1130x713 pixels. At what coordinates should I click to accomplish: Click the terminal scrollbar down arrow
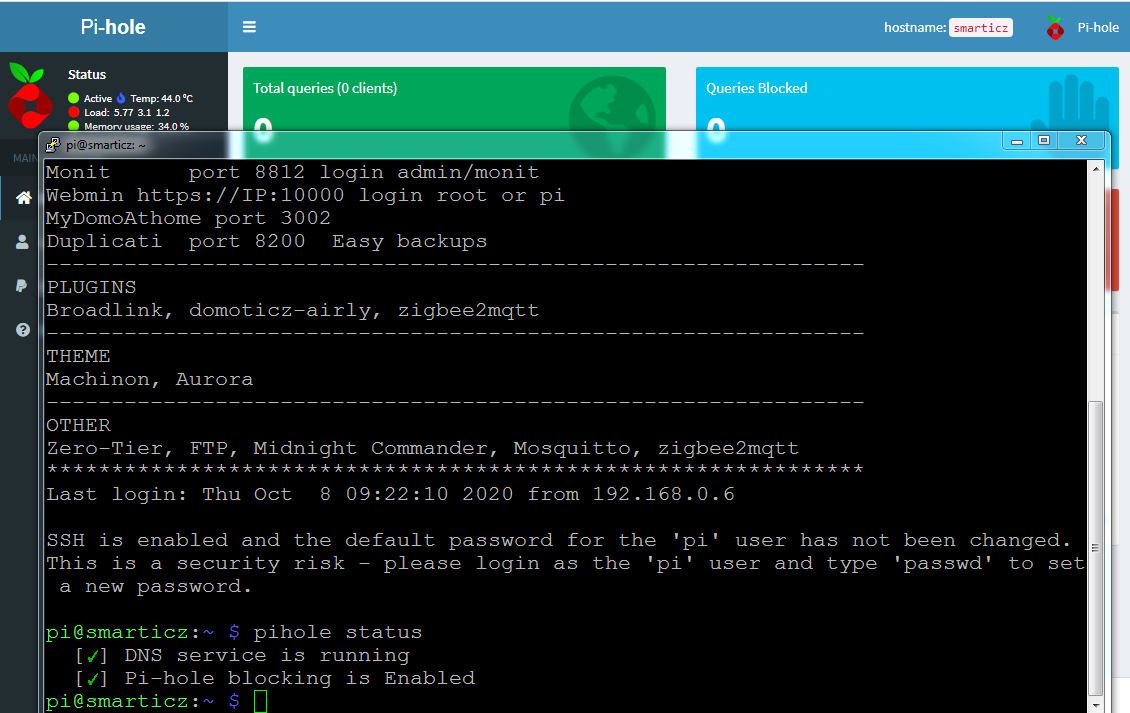coord(1095,705)
